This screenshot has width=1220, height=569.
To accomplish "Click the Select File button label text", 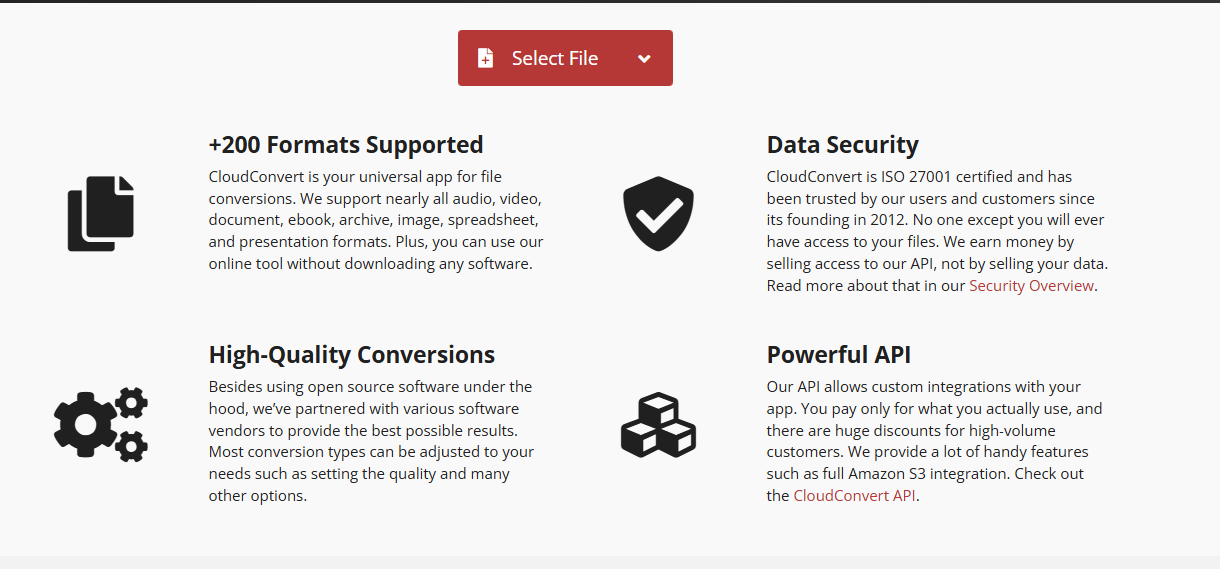I will (x=555, y=59).
